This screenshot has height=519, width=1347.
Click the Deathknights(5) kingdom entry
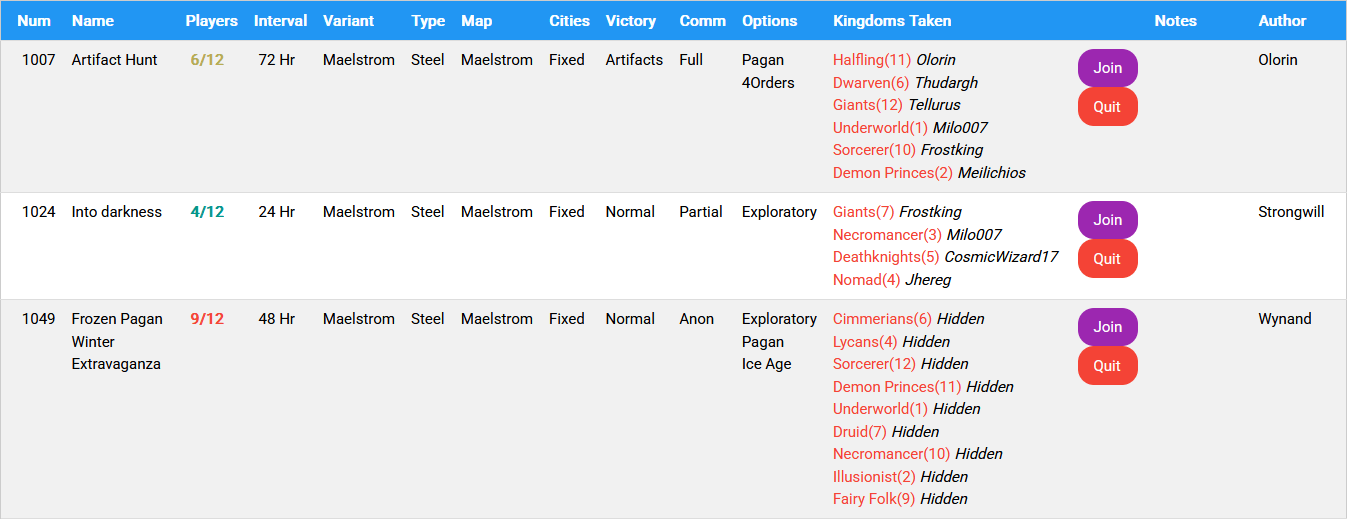[x=886, y=257]
